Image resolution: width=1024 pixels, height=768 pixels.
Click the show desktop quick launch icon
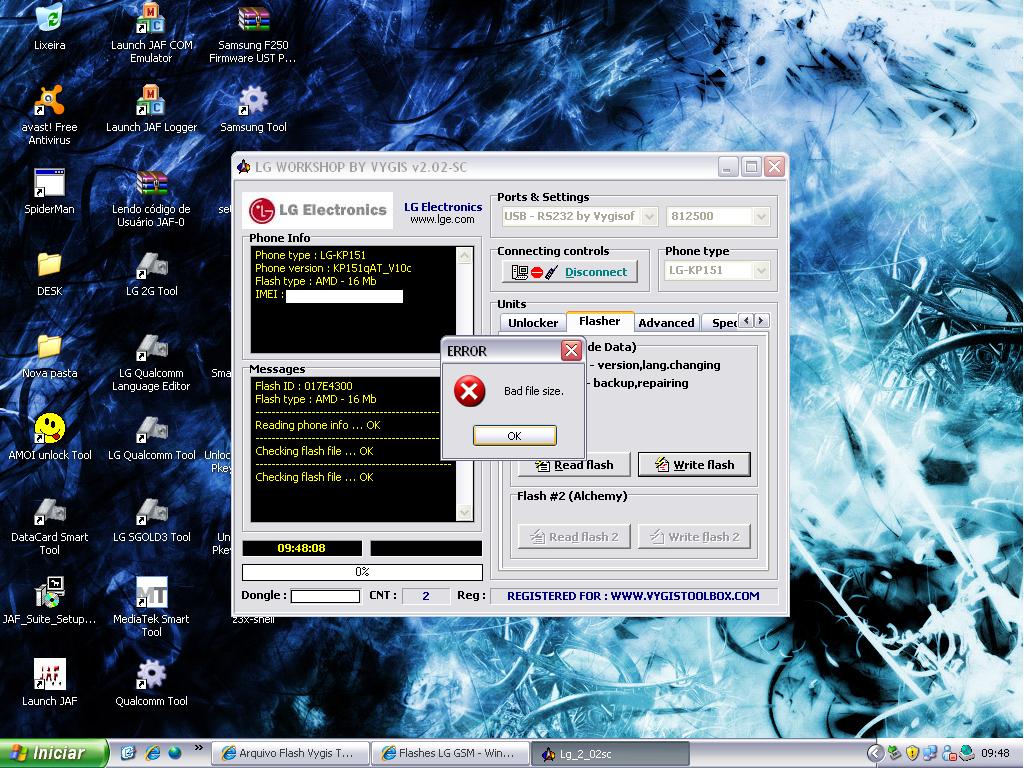pyautogui.click(x=128, y=753)
